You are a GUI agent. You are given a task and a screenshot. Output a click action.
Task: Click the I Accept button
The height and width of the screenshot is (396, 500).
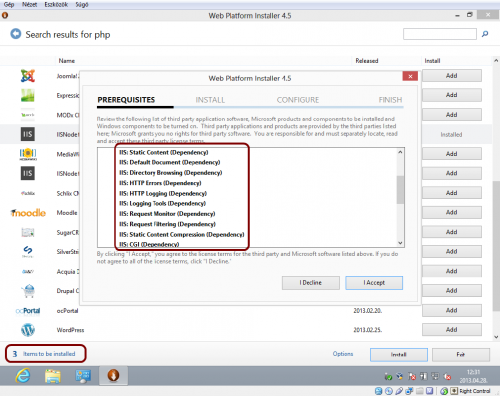374,283
